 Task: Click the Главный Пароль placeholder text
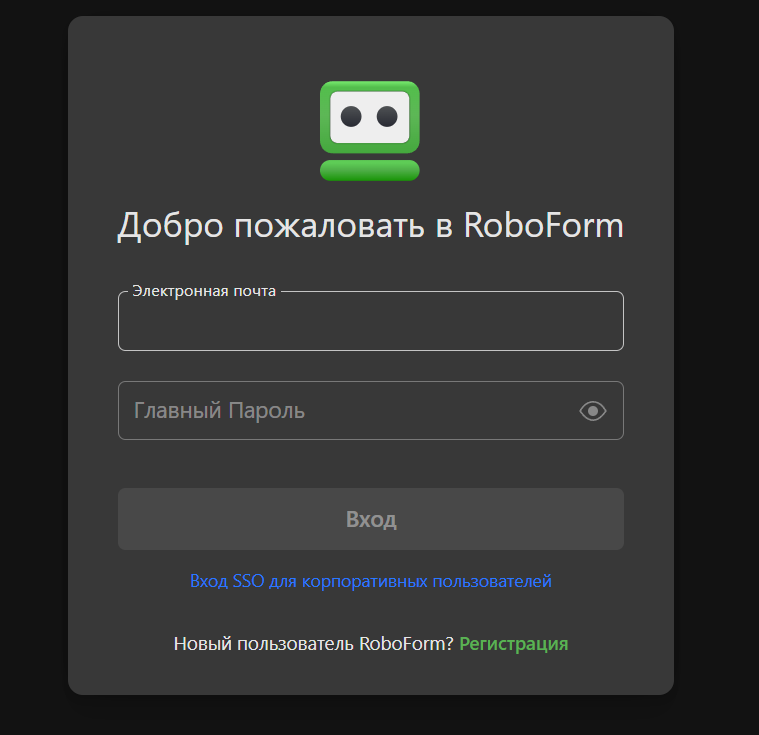[x=219, y=411]
